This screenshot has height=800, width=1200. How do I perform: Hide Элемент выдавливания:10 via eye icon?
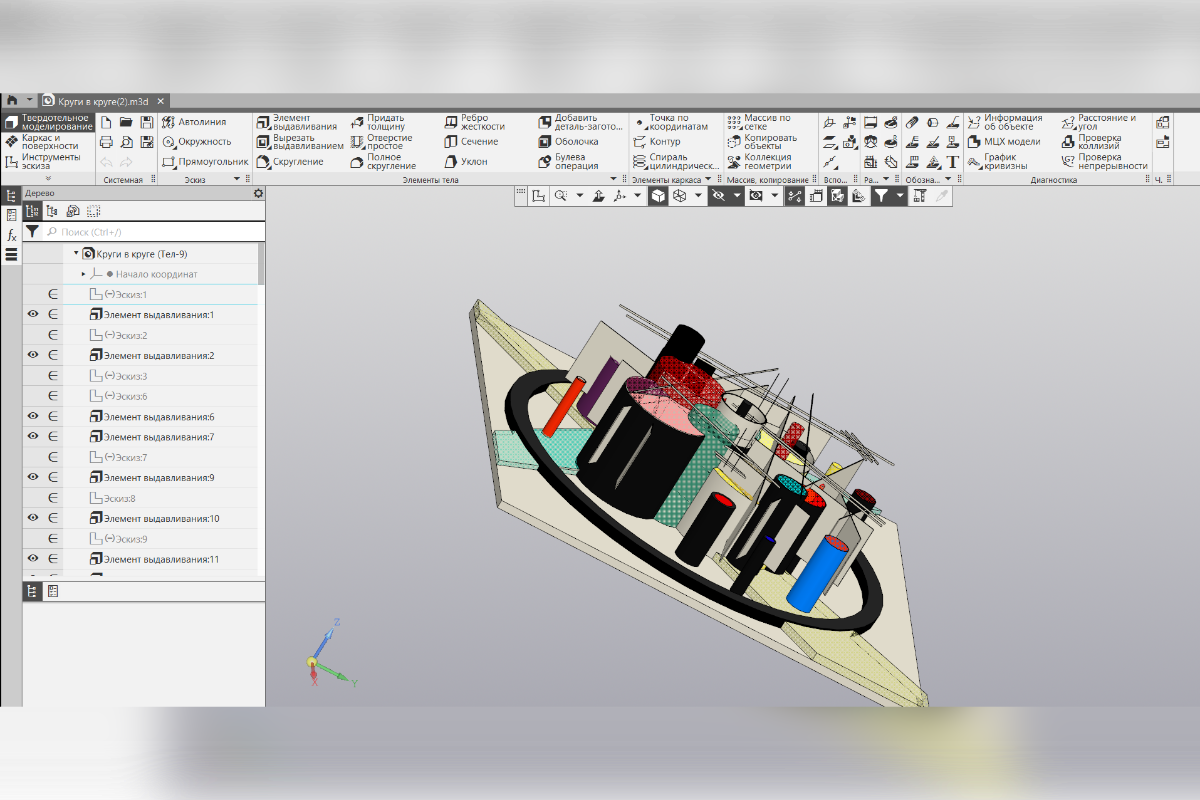(33, 518)
